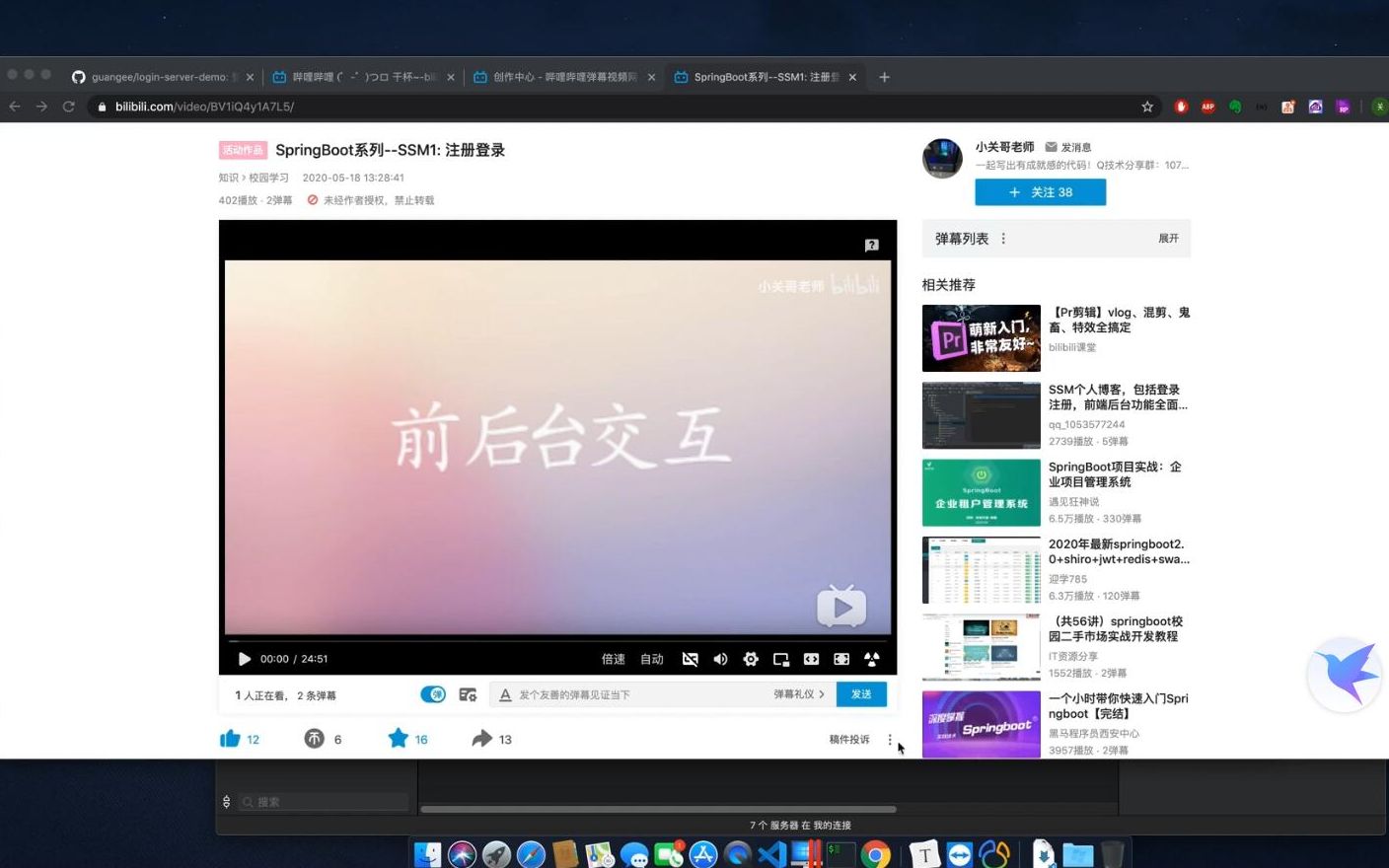Open the feedback icon on video corner
This screenshot has height=868, width=1389.
pos(872,245)
